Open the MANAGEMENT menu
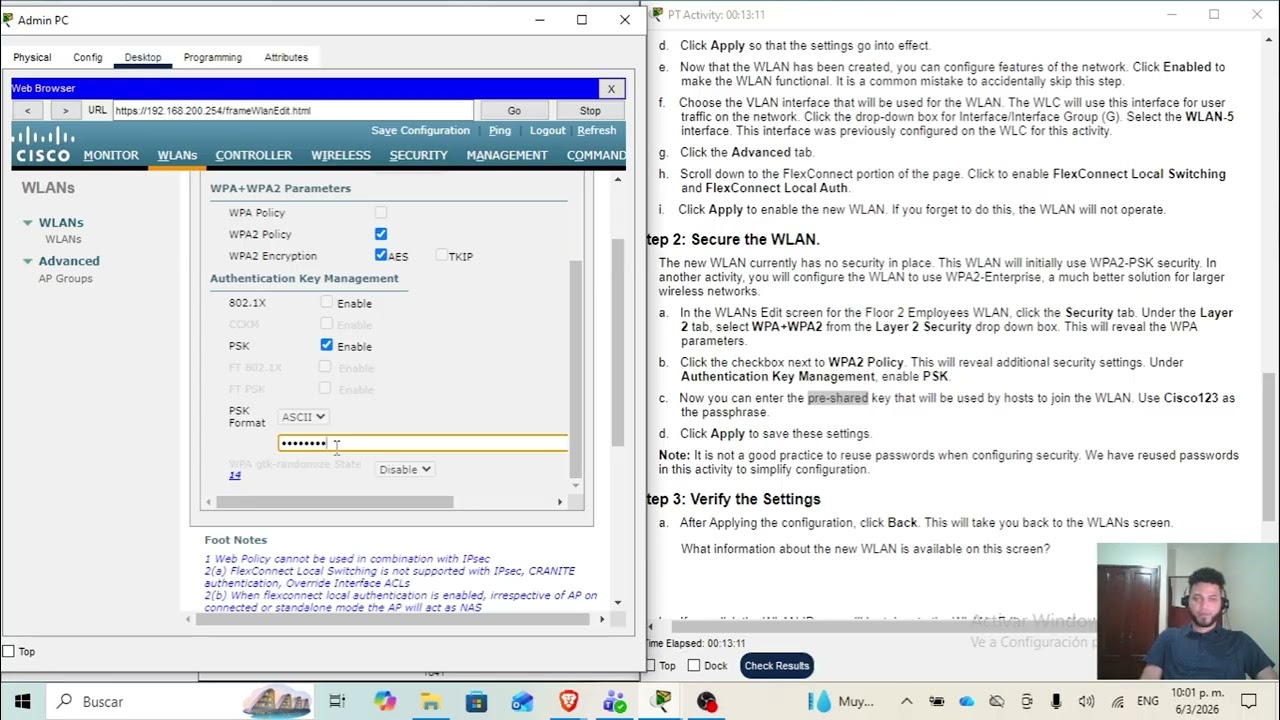Image resolution: width=1280 pixels, height=720 pixels. 507,155
